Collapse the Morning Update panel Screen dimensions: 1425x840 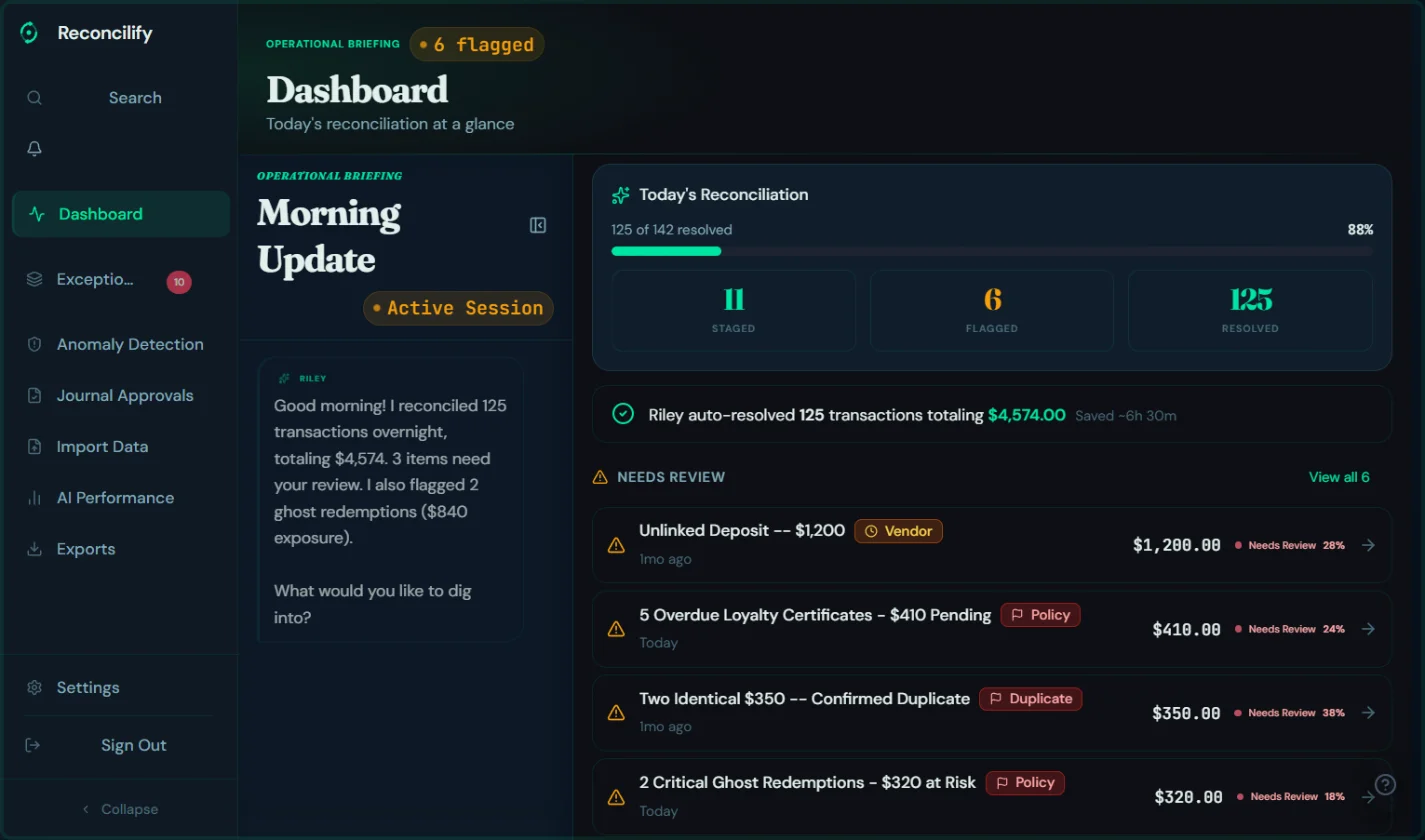tap(538, 225)
